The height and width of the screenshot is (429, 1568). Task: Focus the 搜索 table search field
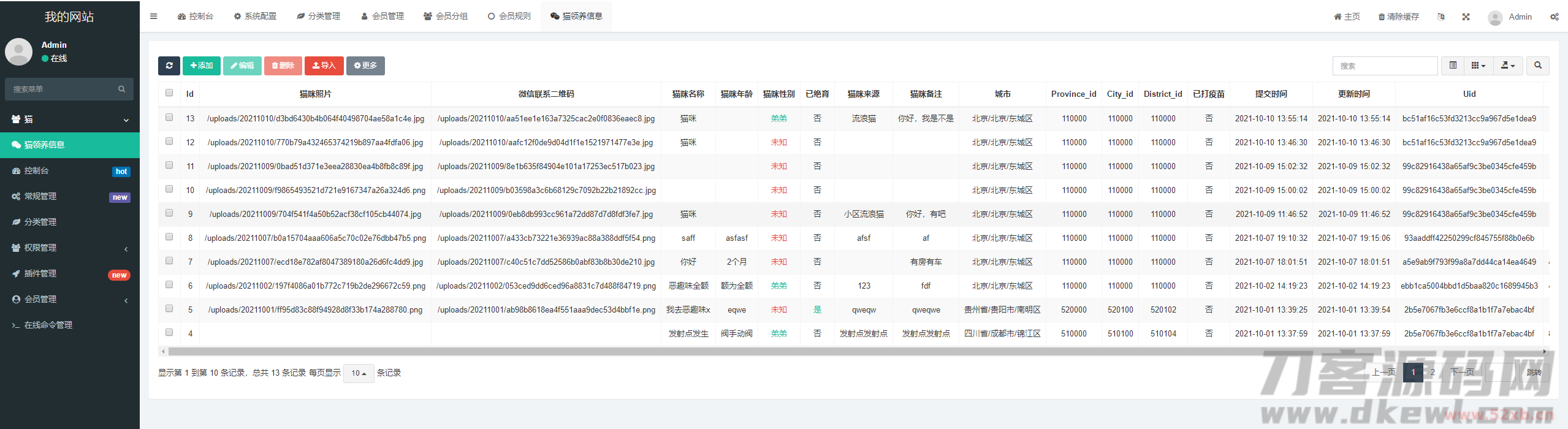coord(1384,66)
